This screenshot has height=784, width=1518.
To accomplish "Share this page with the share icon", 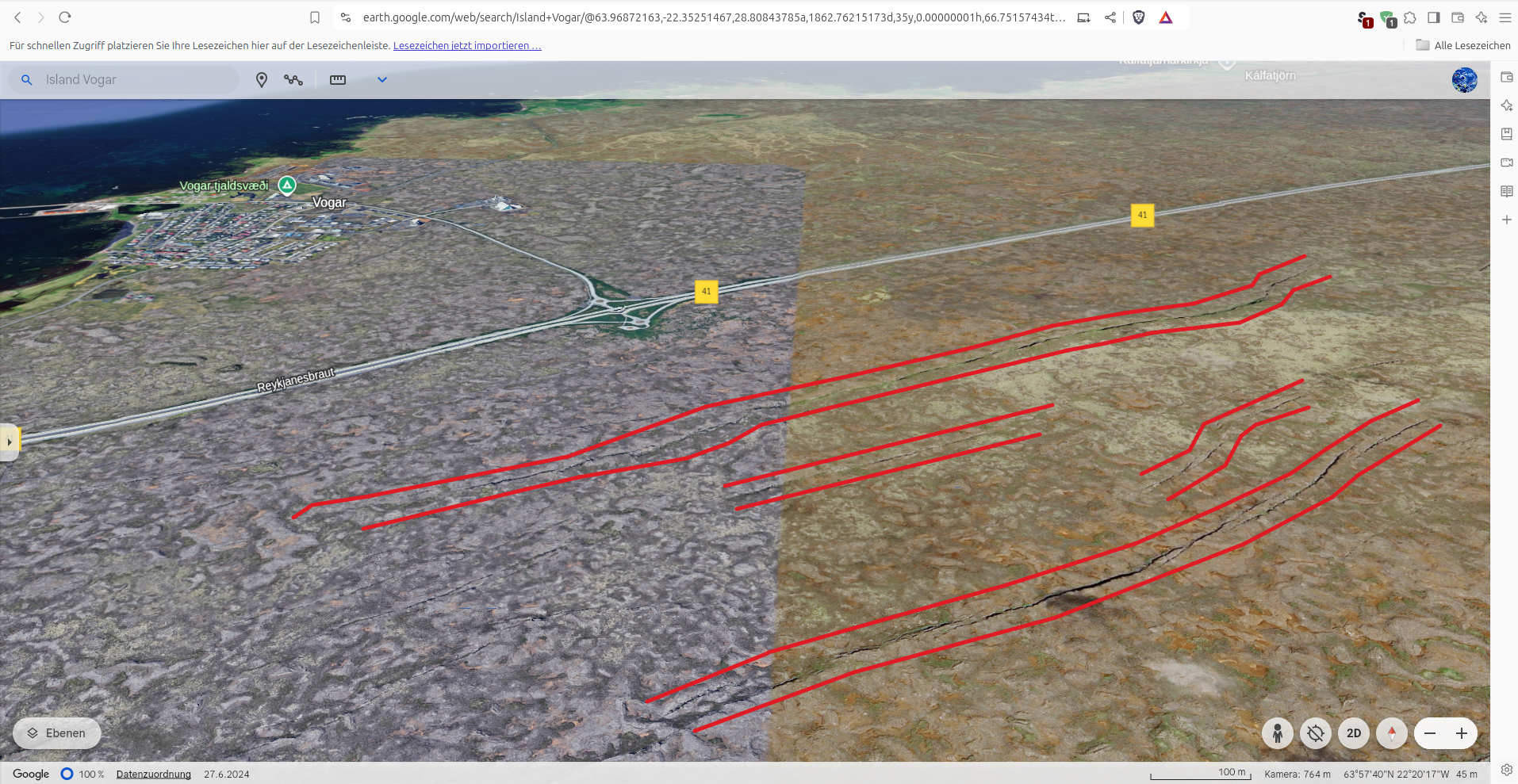I will point(1110,17).
